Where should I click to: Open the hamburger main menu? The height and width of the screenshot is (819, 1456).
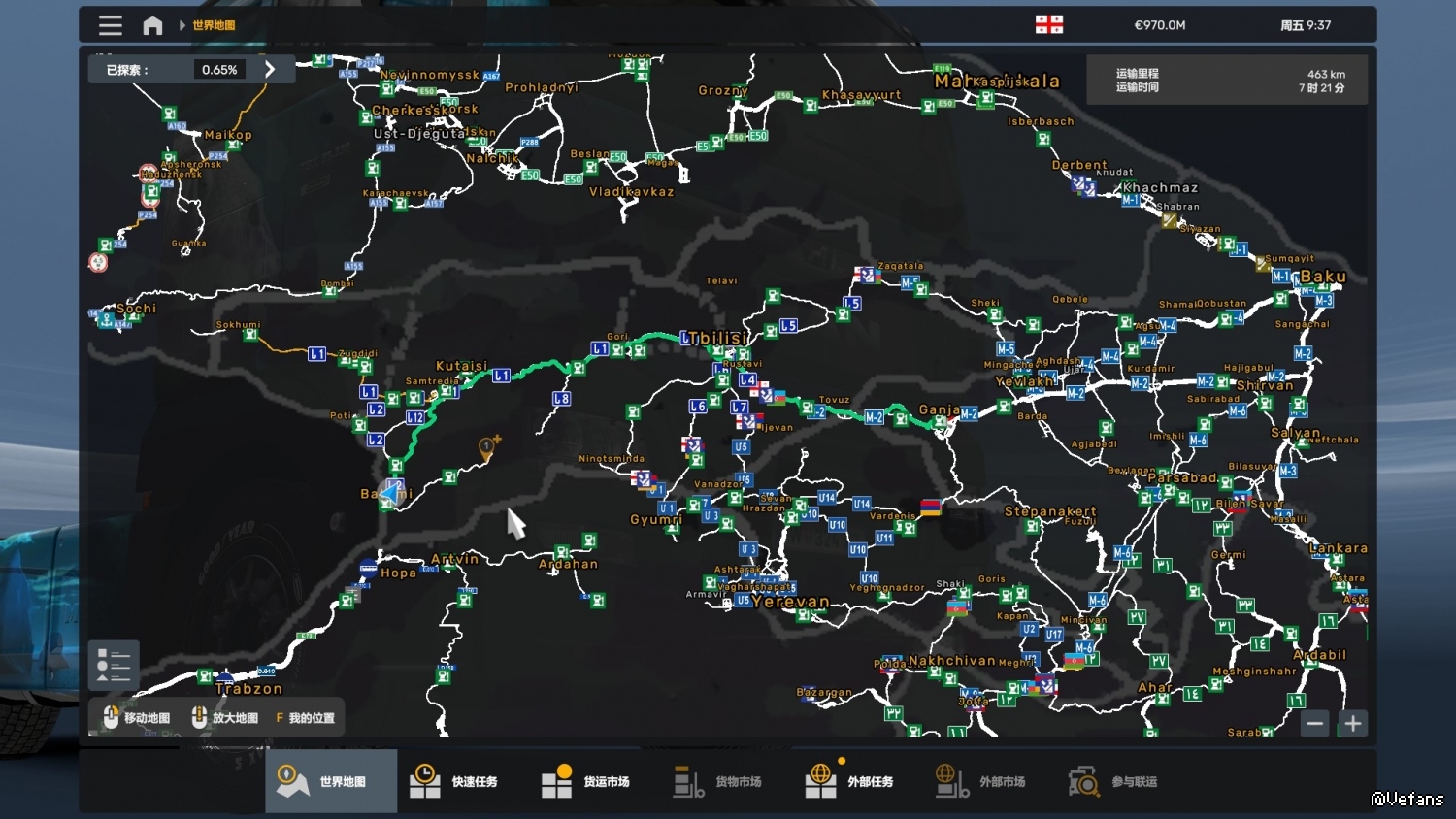click(x=111, y=25)
